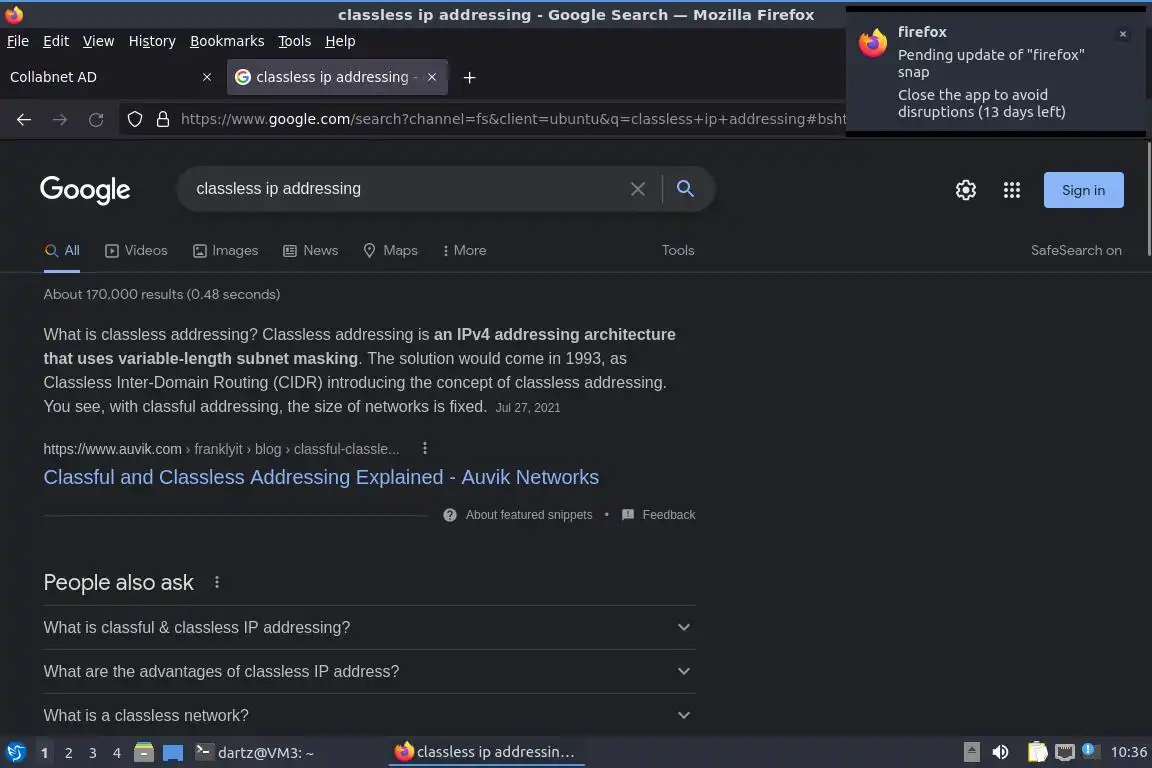The image size is (1152, 768).
Task: Click the Firefox taskbar window button
Action: pyautogui.click(x=486, y=752)
